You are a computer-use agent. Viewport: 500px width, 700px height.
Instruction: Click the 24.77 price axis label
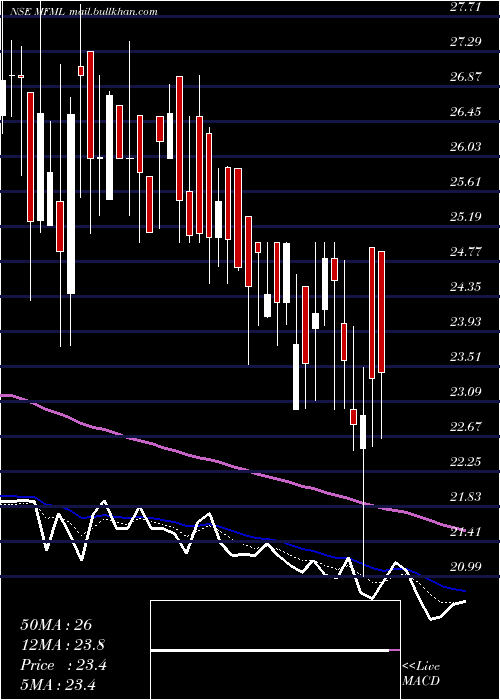(466, 251)
